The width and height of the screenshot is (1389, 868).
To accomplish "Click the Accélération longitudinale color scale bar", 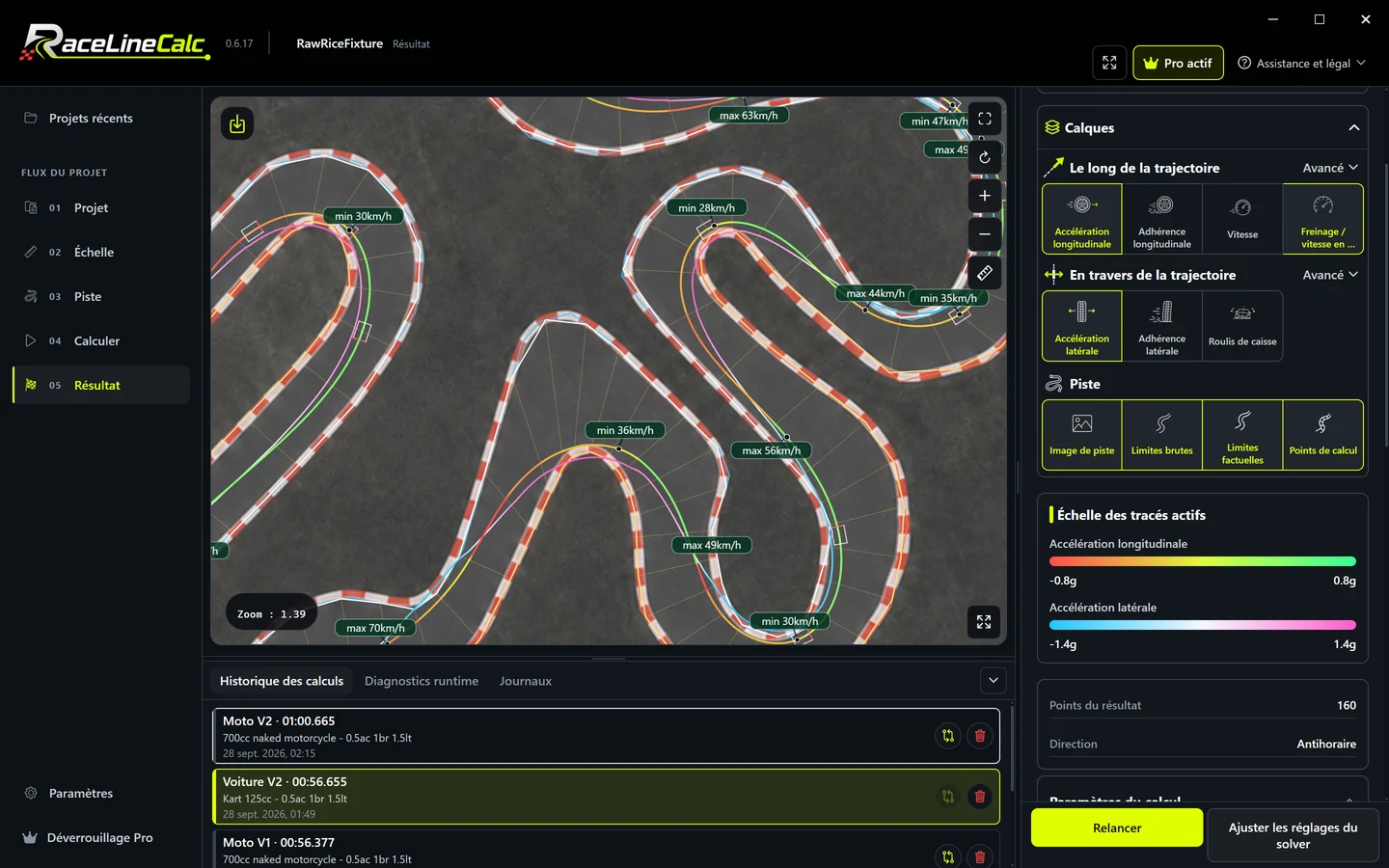I will tap(1203, 561).
